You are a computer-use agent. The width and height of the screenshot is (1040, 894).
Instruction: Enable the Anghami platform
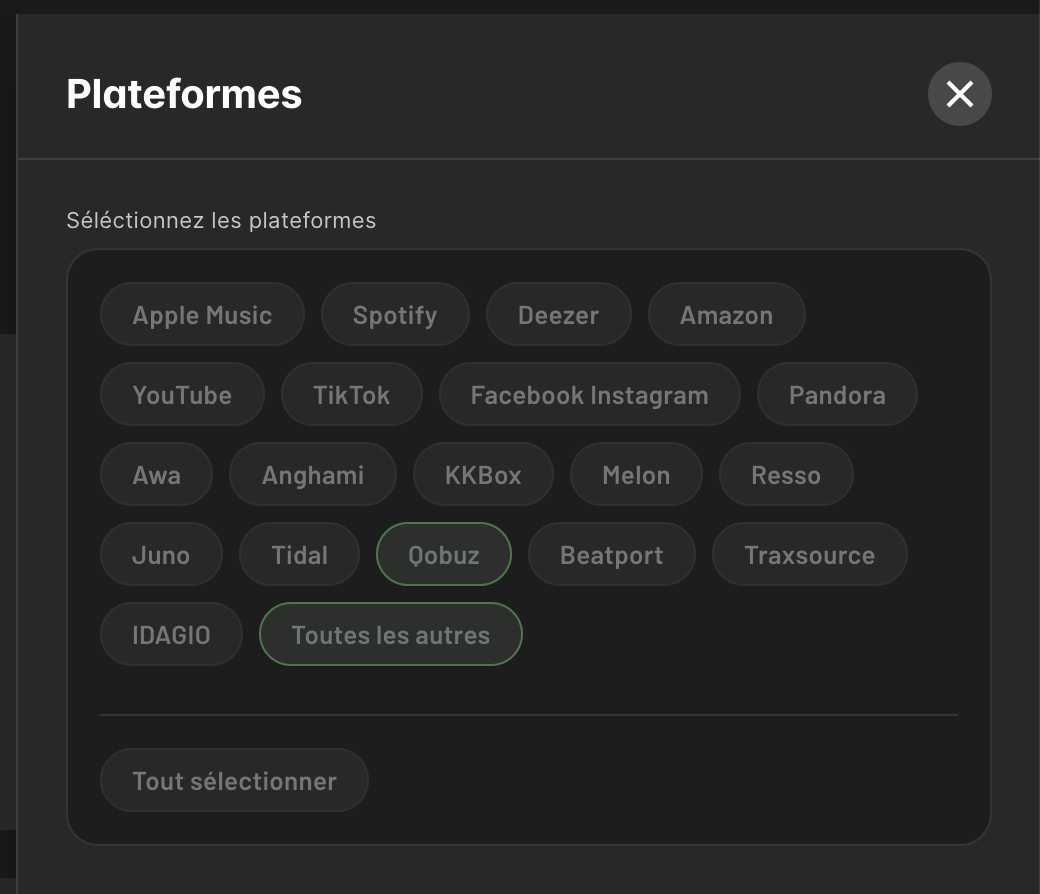click(x=313, y=475)
